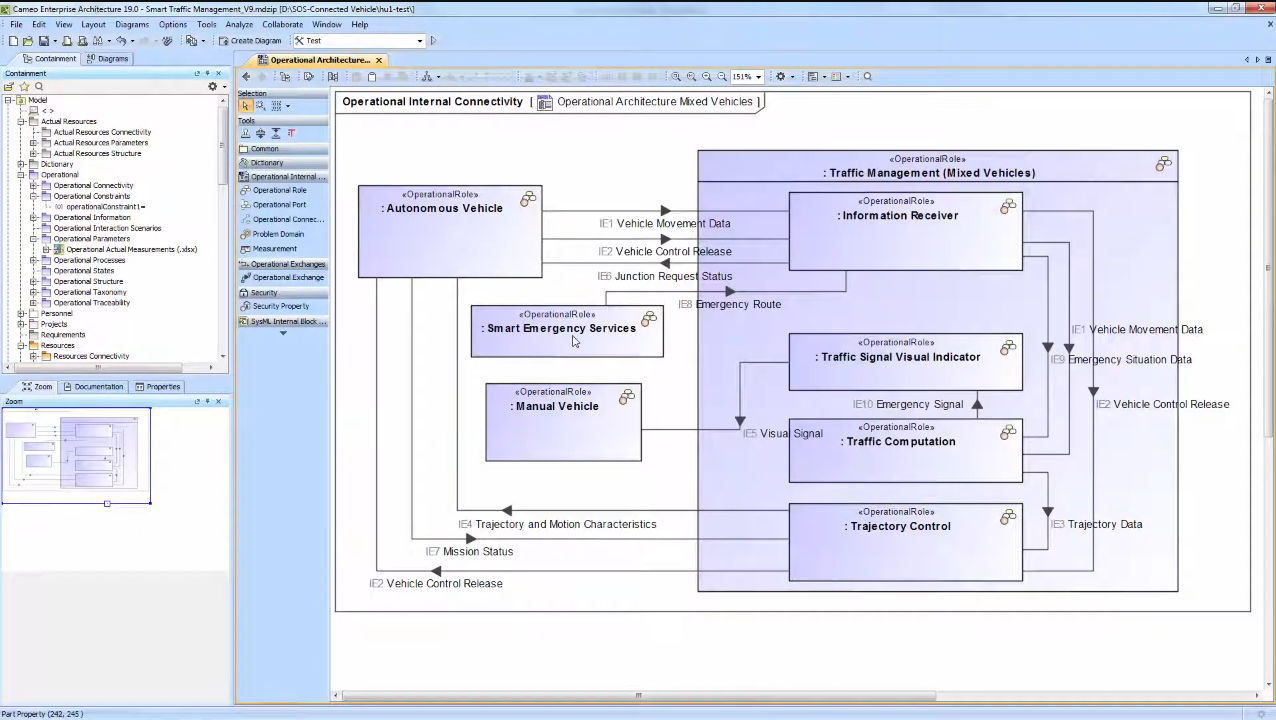Click the Traffic Management composite structure icon

(1164, 164)
